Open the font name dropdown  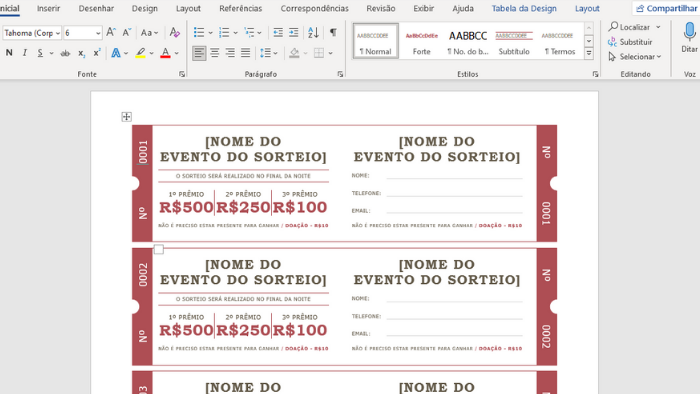(58, 33)
